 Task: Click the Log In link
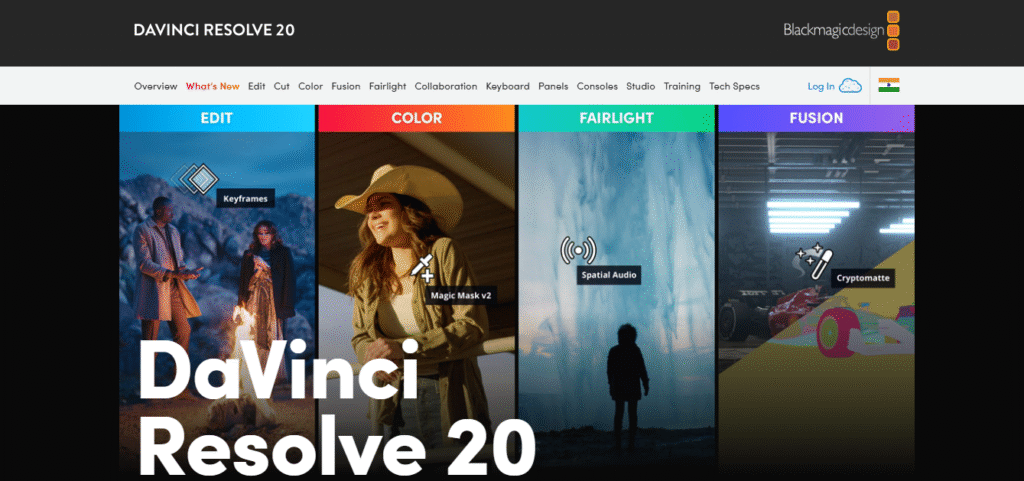821,86
